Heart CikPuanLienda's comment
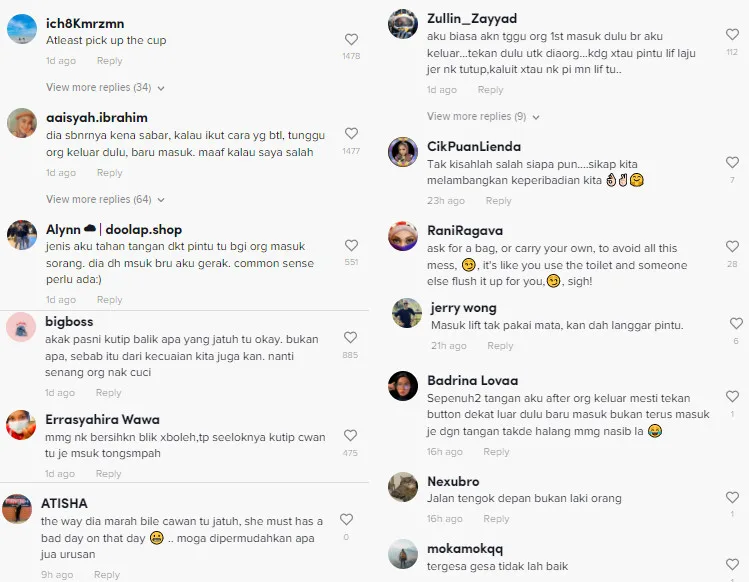 coord(732,163)
